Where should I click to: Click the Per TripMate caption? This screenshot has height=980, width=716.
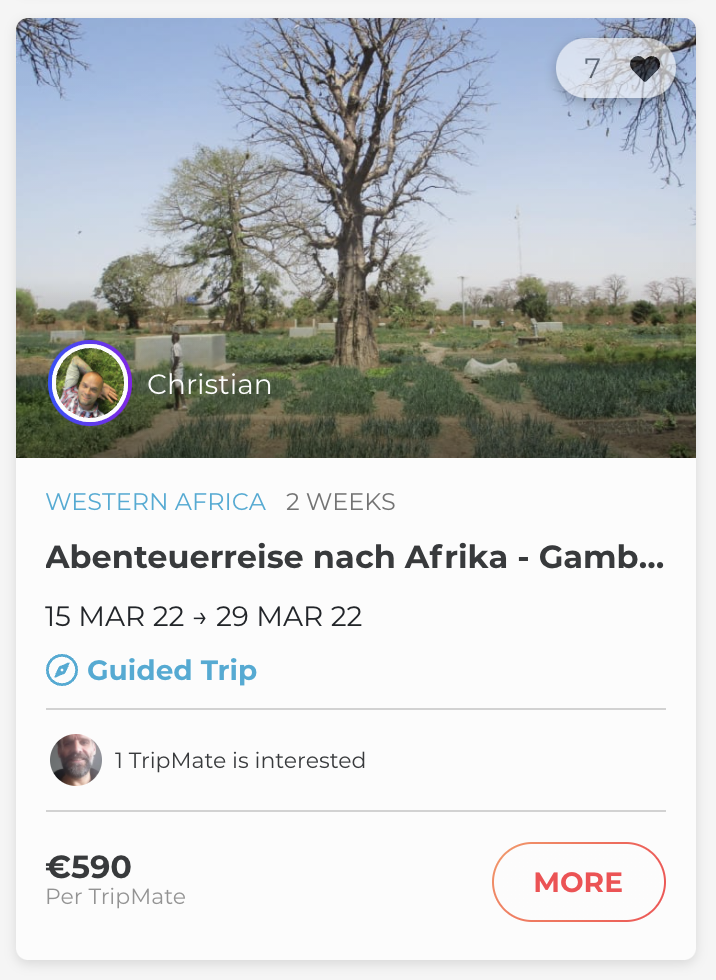click(116, 897)
